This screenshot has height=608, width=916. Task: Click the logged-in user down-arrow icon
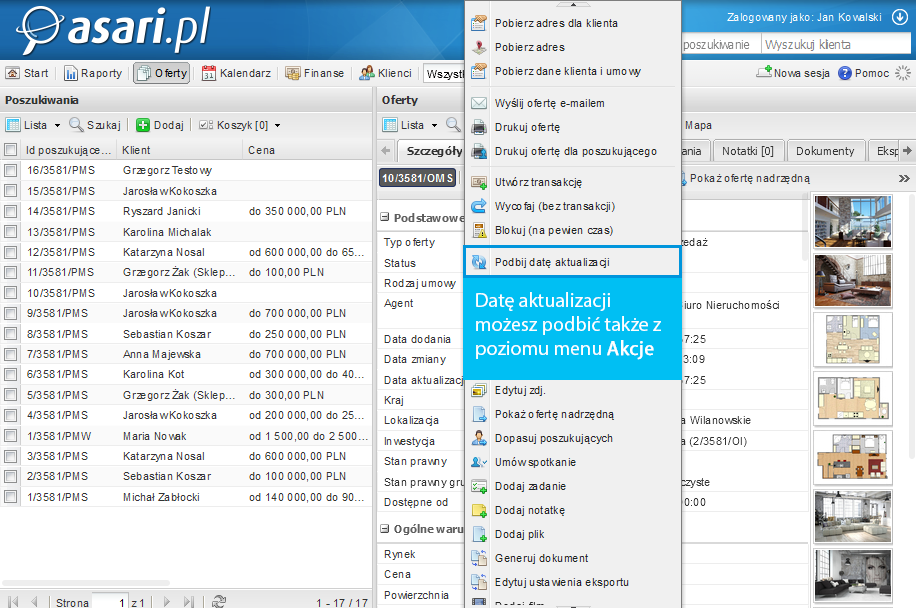point(900,18)
